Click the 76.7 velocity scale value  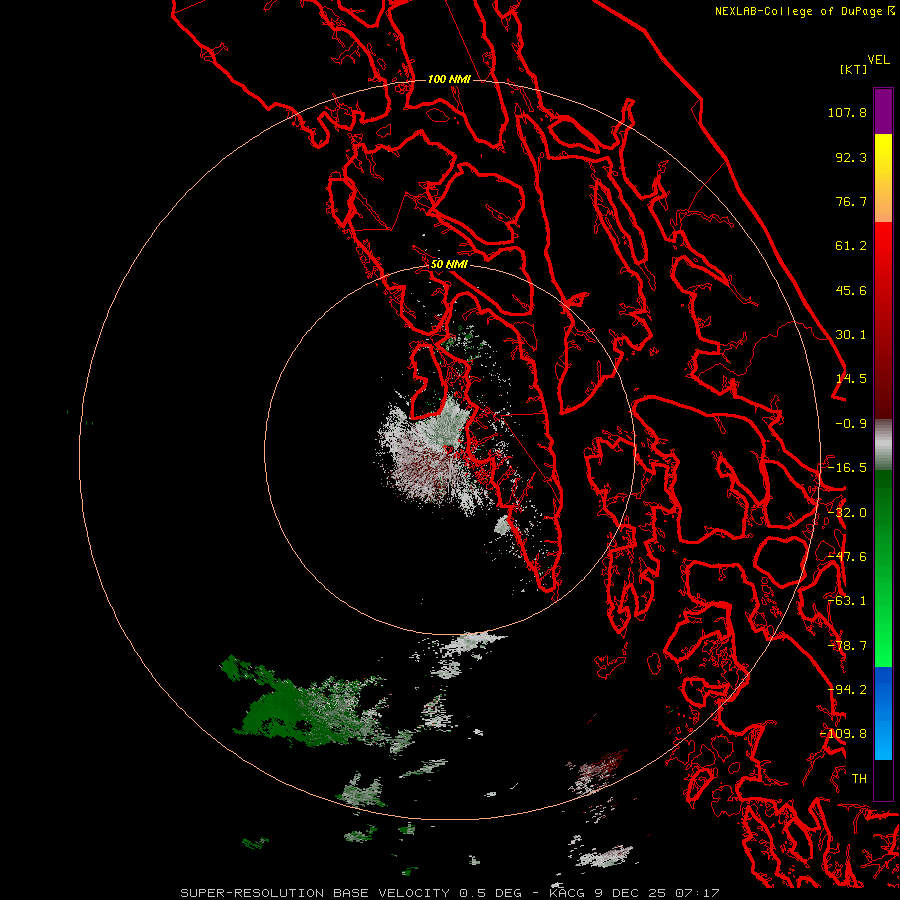(851, 201)
